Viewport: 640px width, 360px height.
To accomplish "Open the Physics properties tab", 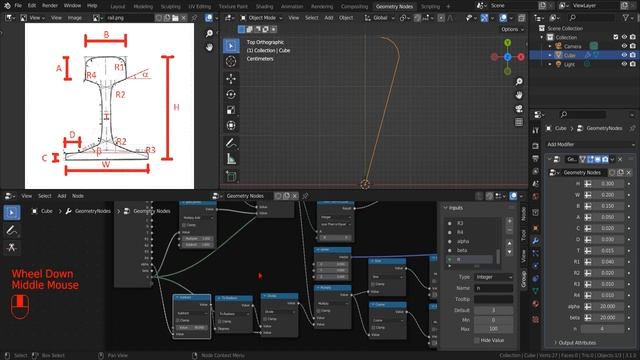I will pyautogui.click(x=536, y=266).
